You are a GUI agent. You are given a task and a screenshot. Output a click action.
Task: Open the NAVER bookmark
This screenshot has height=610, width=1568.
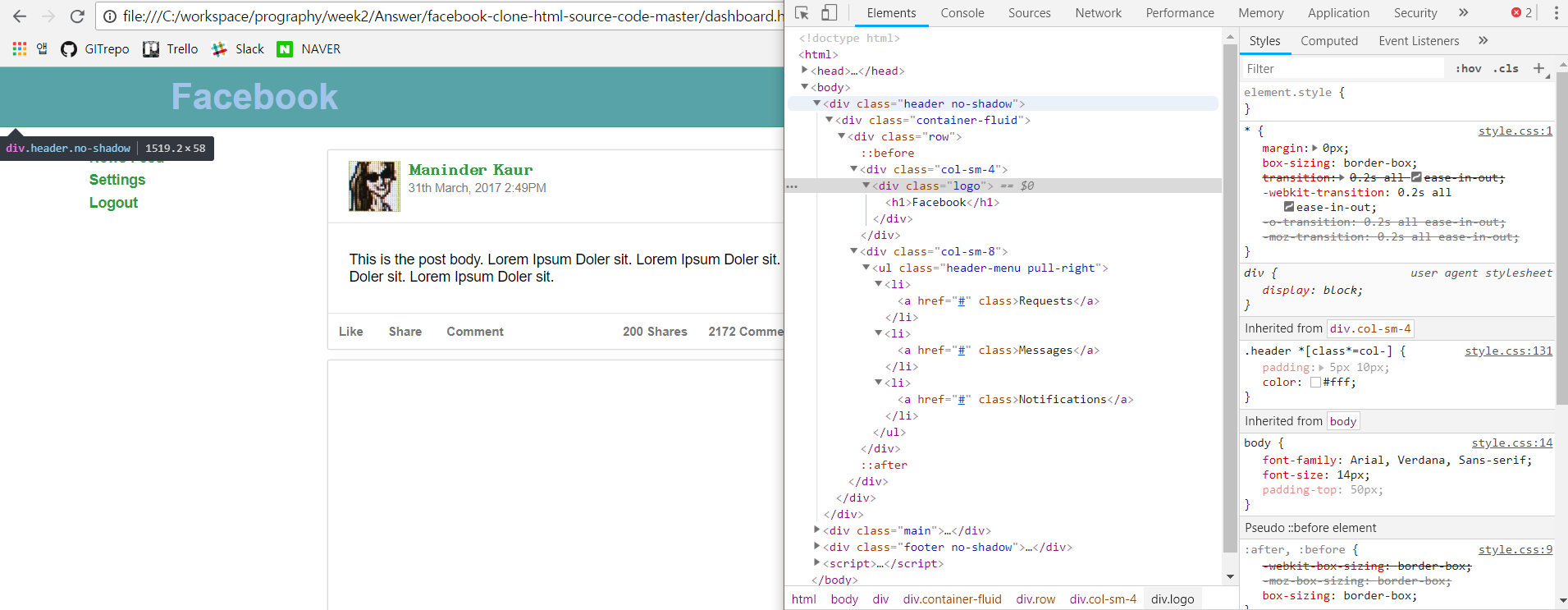[309, 49]
